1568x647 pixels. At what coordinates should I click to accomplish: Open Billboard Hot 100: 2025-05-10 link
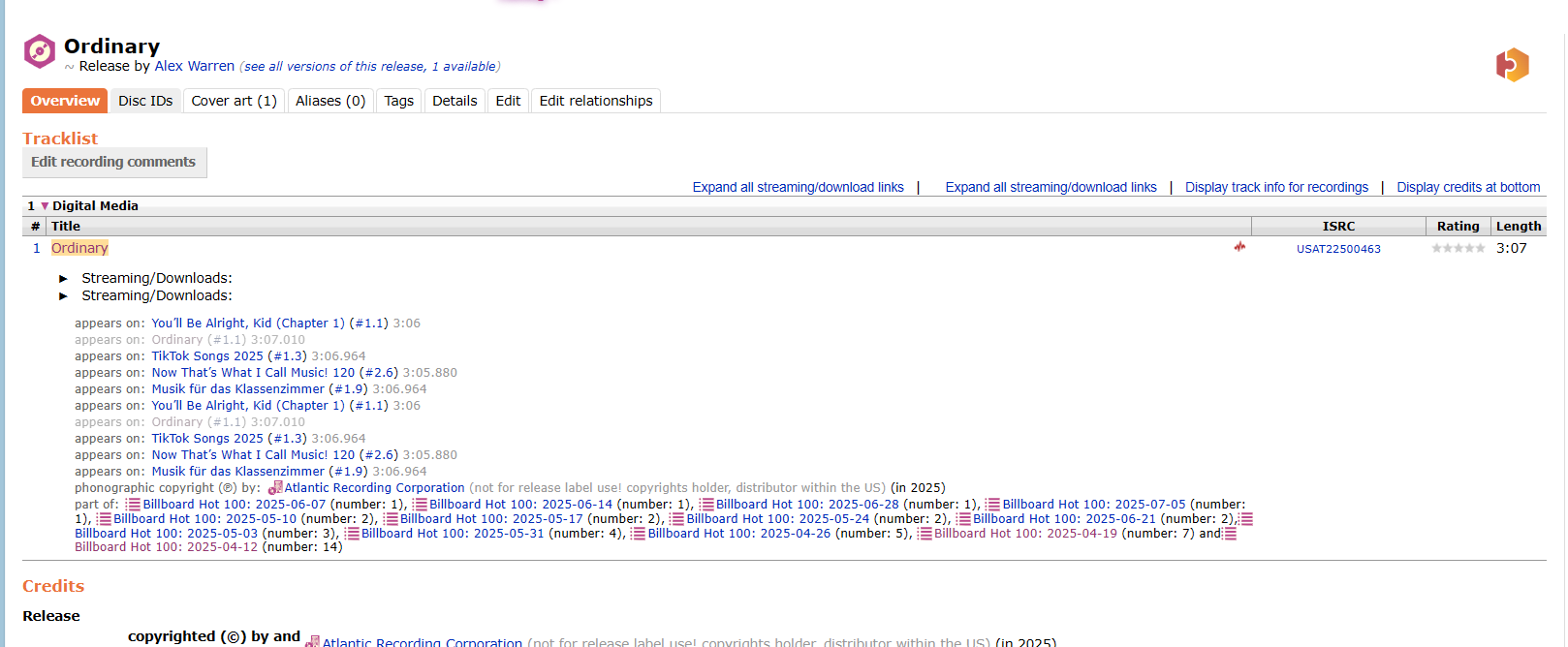205,519
